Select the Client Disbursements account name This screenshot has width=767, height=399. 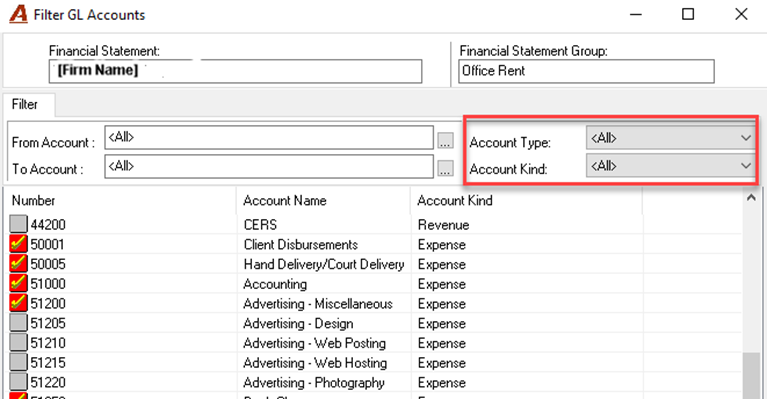tap(301, 244)
